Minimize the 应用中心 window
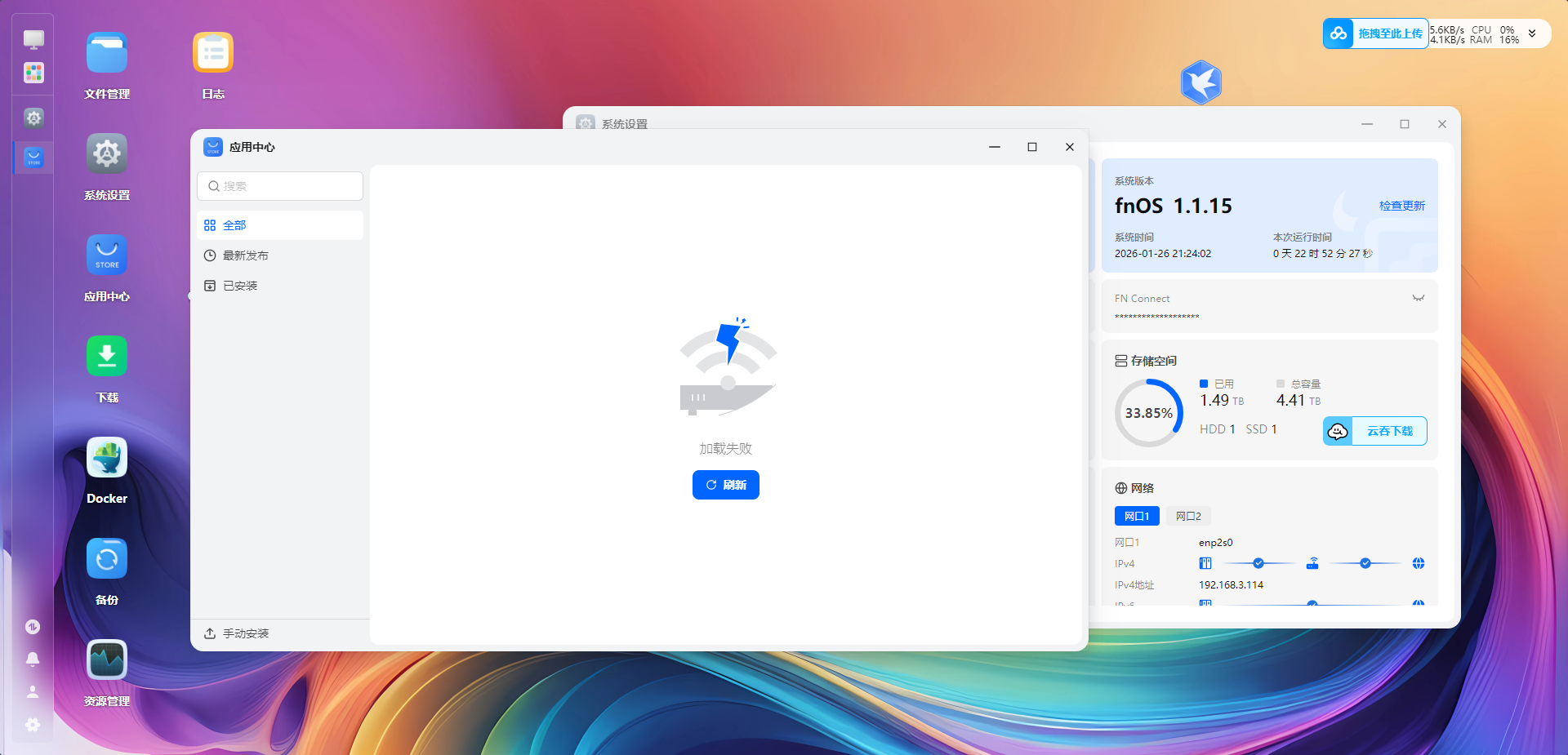 pos(995,147)
